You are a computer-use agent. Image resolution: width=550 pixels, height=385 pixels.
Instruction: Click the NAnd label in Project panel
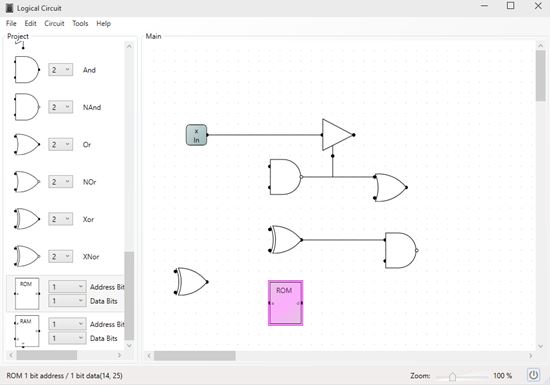click(x=92, y=107)
